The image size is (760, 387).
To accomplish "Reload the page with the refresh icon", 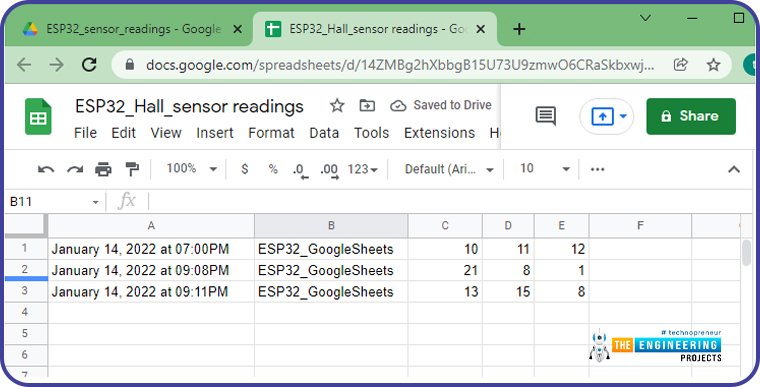I will (89, 64).
